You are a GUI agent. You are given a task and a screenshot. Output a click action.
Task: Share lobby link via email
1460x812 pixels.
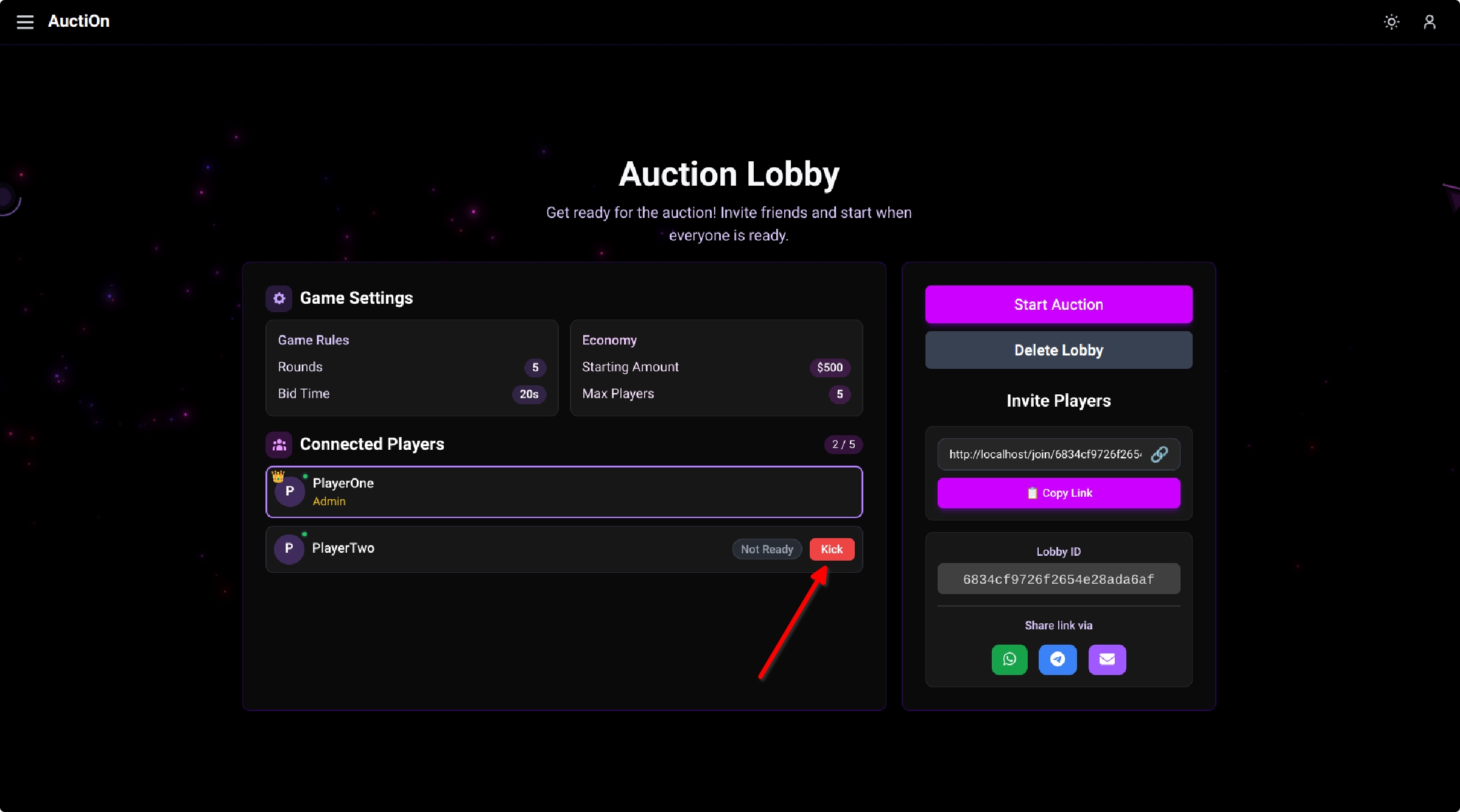1107,659
